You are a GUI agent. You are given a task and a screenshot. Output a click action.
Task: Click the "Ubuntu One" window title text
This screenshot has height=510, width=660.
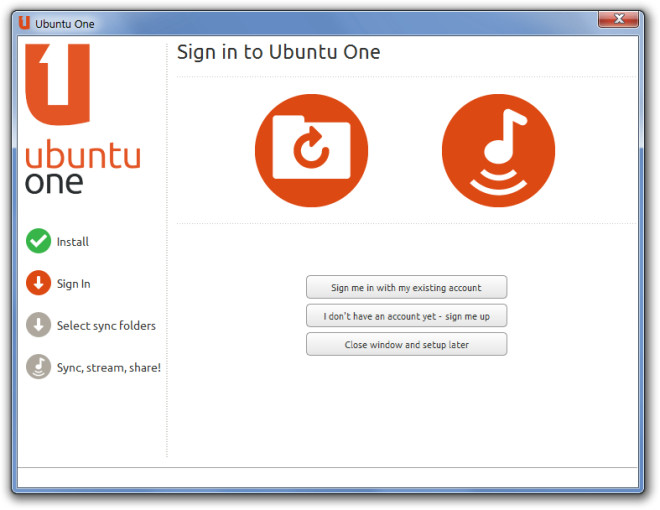coord(65,24)
